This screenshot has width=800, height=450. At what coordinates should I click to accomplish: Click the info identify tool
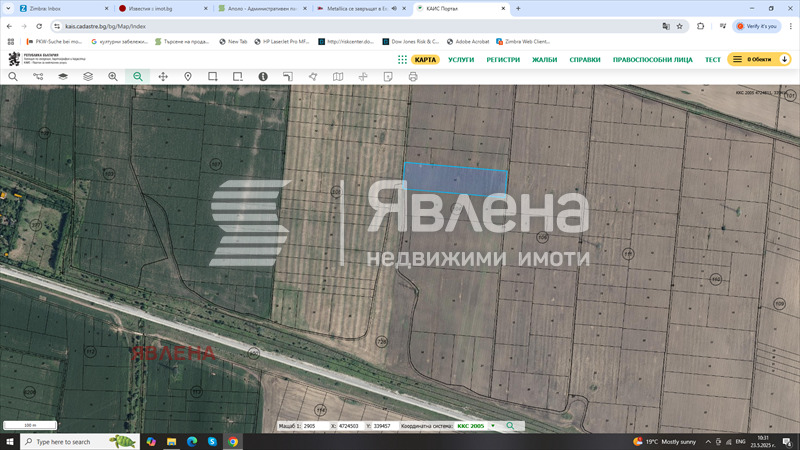[x=263, y=76]
